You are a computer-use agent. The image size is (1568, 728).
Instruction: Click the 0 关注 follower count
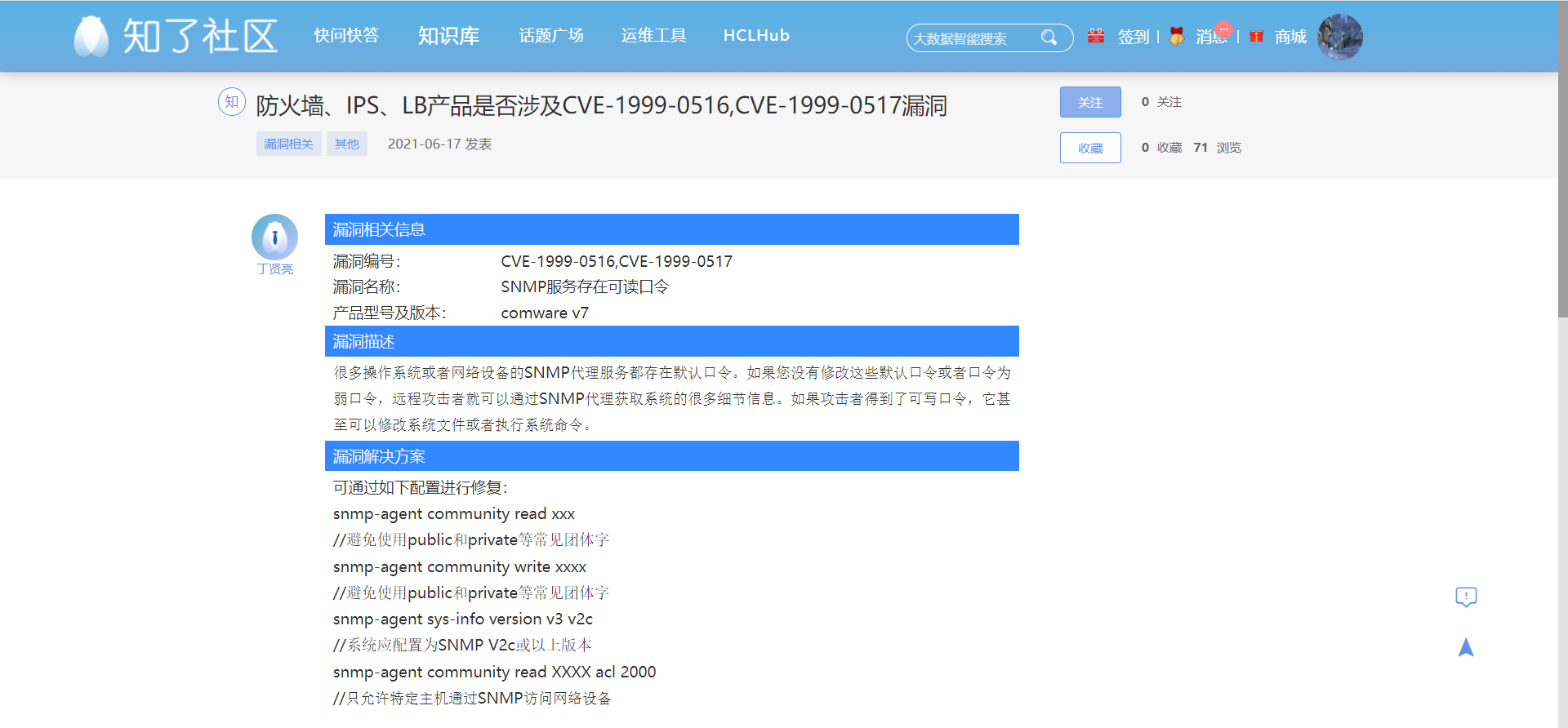tap(1161, 102)
